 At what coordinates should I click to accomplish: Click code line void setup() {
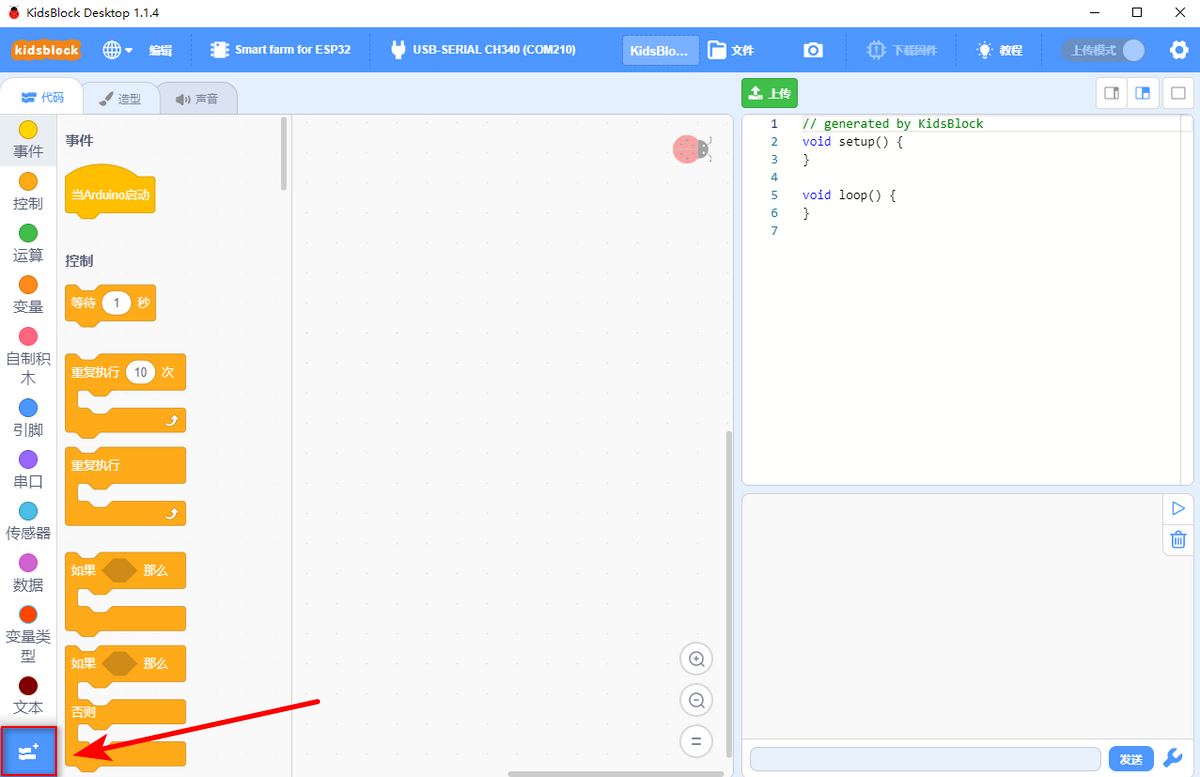tap(852, 142)
